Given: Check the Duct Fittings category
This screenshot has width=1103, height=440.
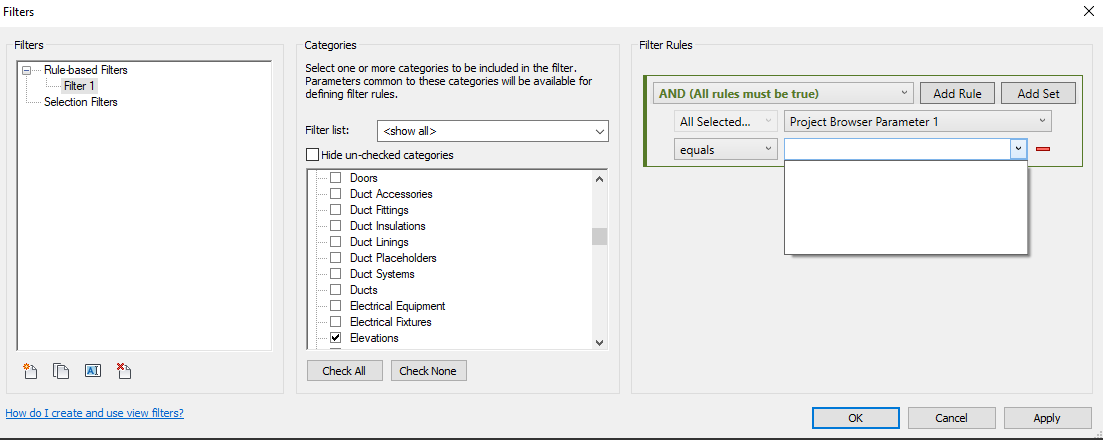Looking at the screenshot, I should click(336, 210).
